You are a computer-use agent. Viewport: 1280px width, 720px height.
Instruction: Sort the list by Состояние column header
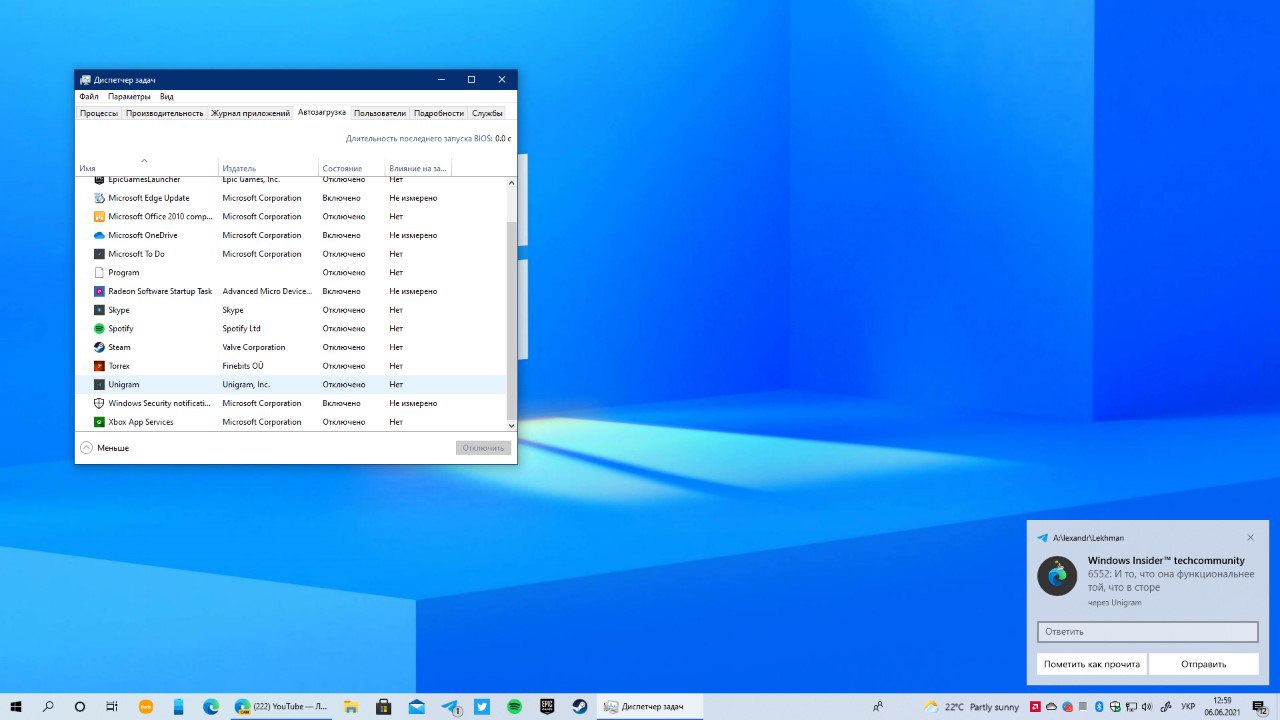352,168
